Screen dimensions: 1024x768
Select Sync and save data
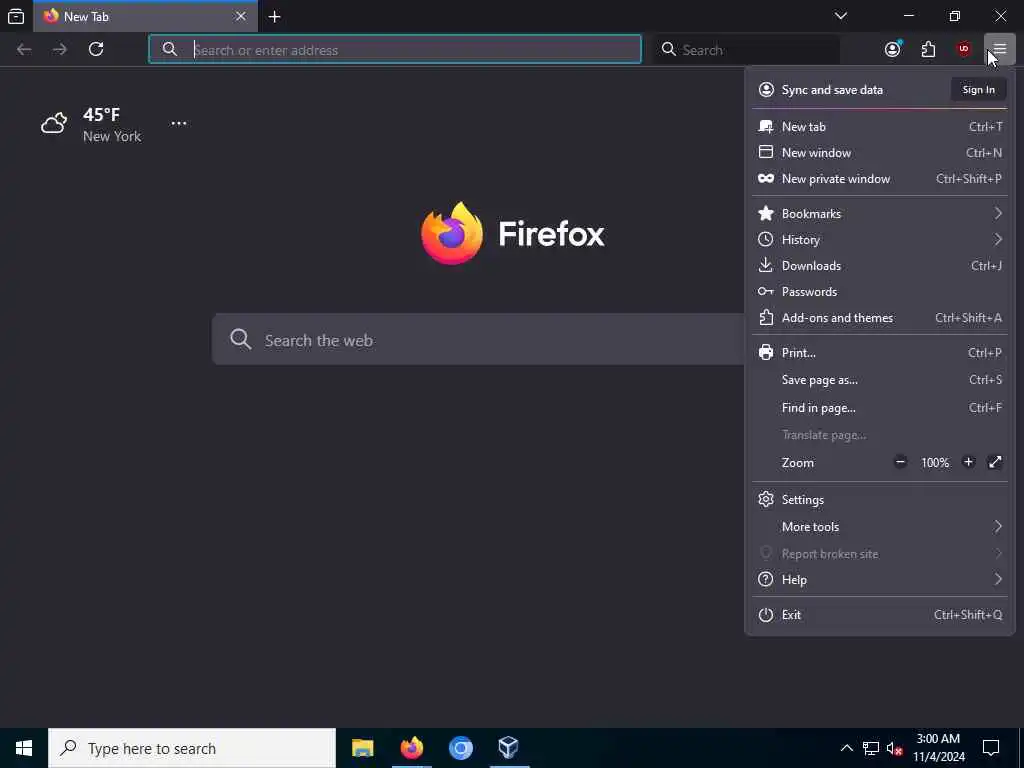pyautogui.click(x=832, y=90)
